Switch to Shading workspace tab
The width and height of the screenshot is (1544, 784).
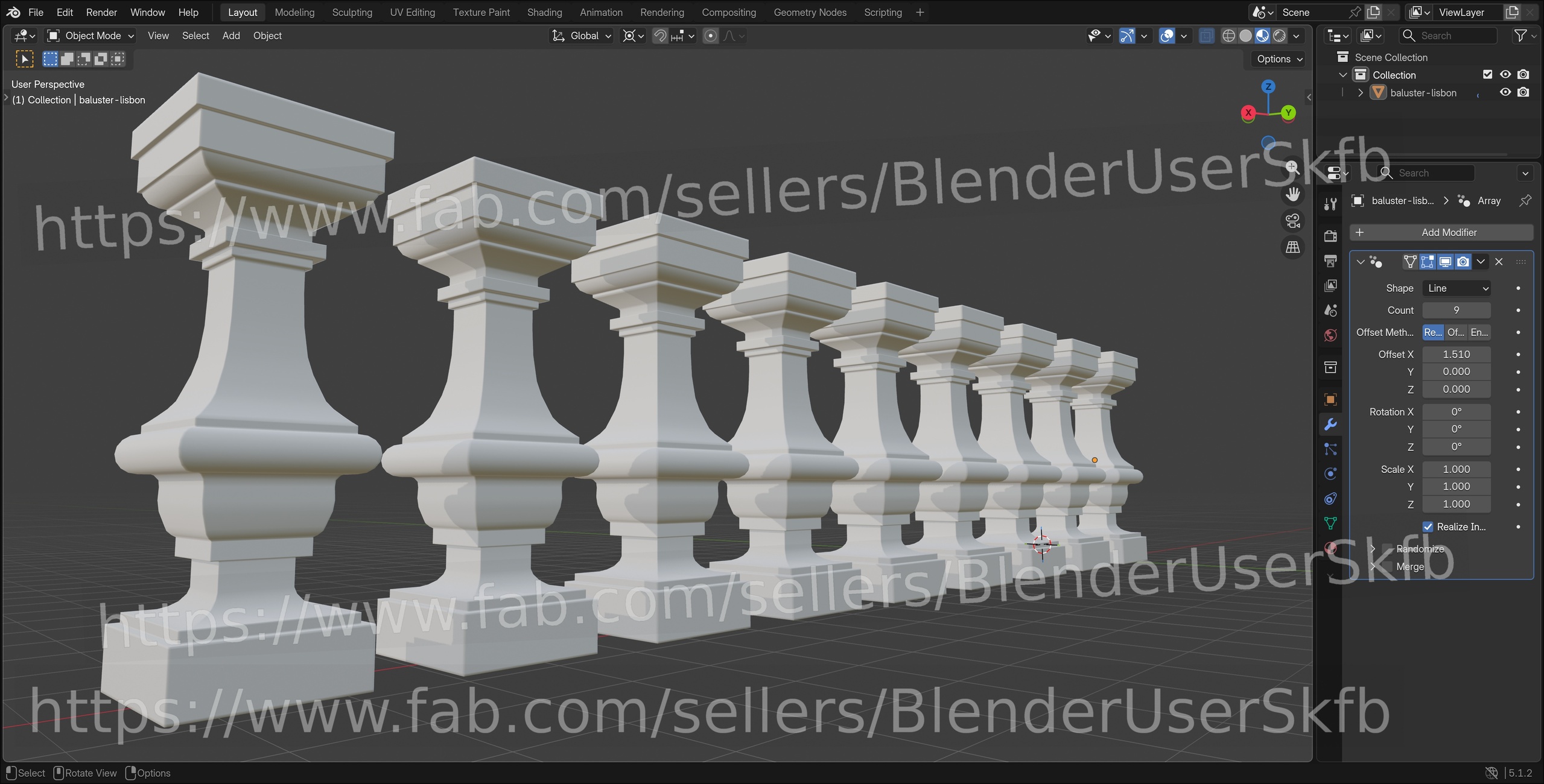point(544,12)
